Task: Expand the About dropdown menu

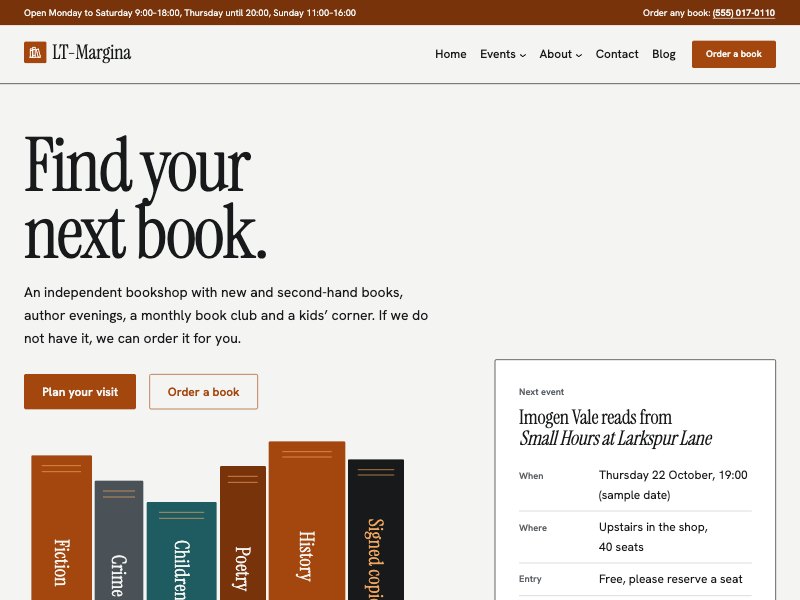Action: [x=561, y=54]
